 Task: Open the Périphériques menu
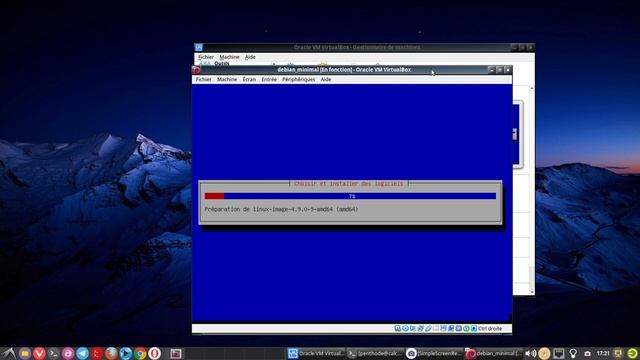tap(298, 80)
